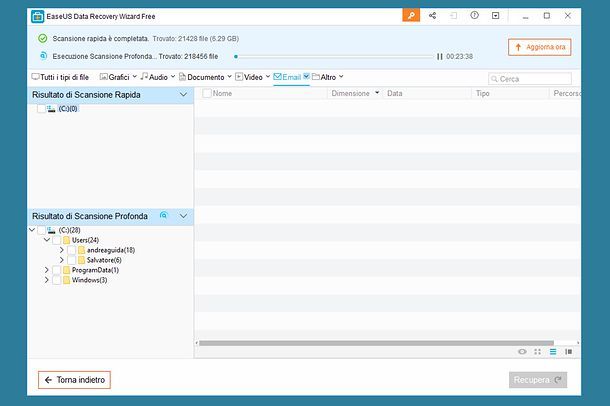Select the Video file type filter

[x=252, y=77]
